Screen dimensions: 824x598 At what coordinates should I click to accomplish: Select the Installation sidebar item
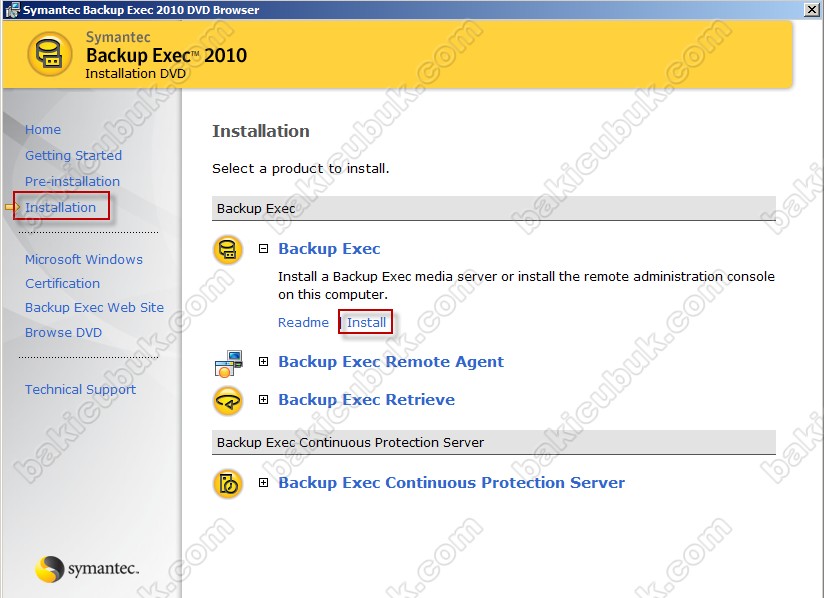pos(60,207)
